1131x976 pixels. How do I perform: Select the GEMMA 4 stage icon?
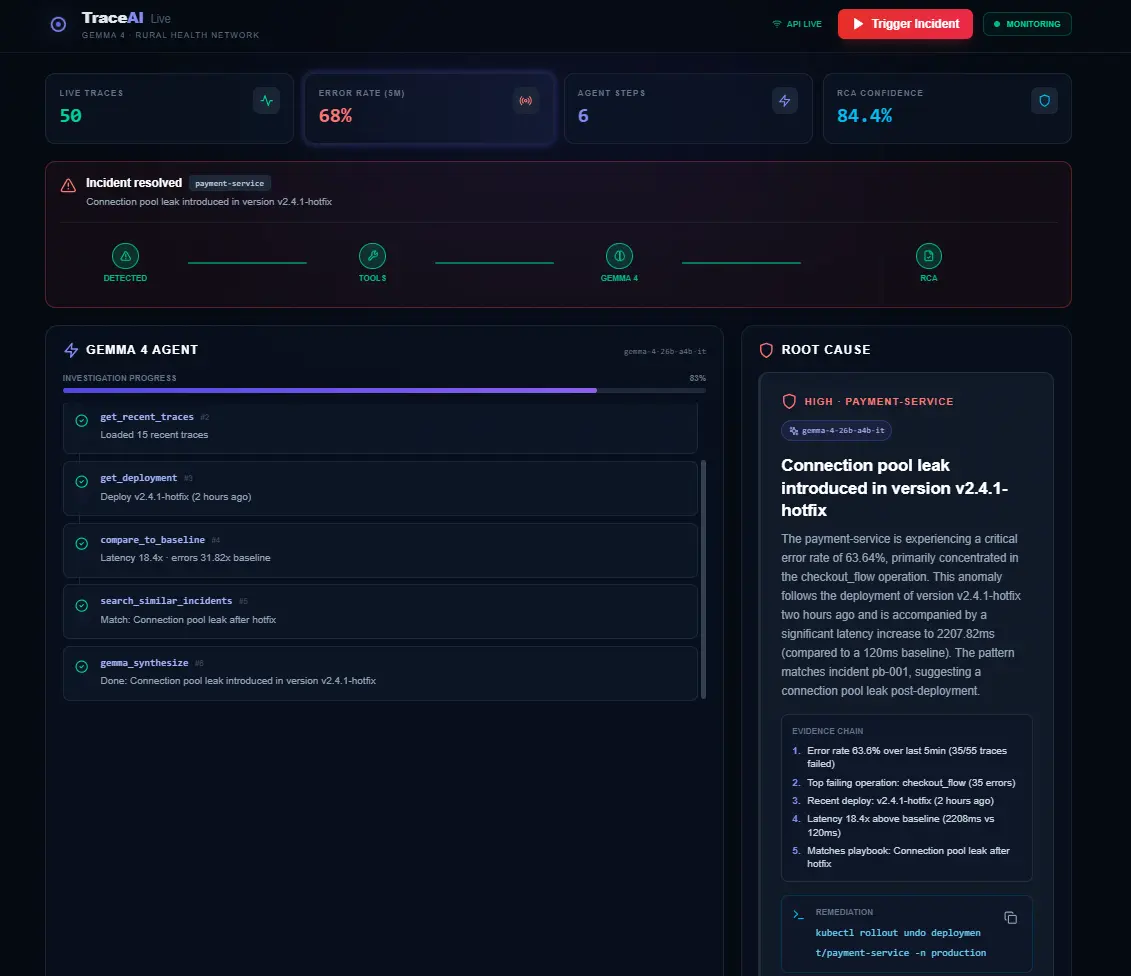point(620,256)
